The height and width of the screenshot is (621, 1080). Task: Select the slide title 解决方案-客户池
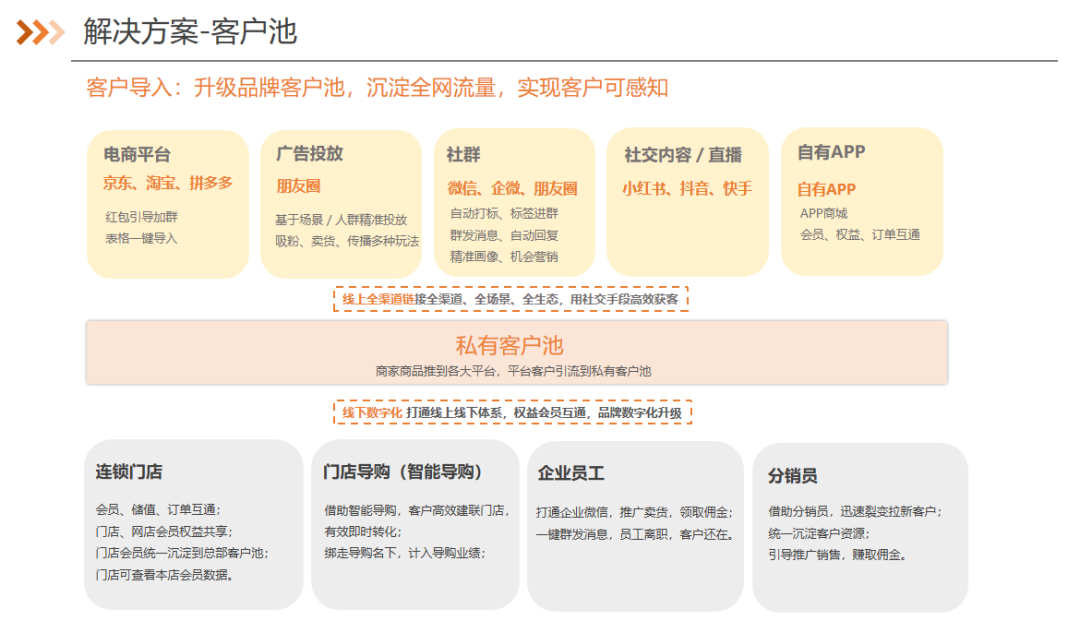point(190,32)
